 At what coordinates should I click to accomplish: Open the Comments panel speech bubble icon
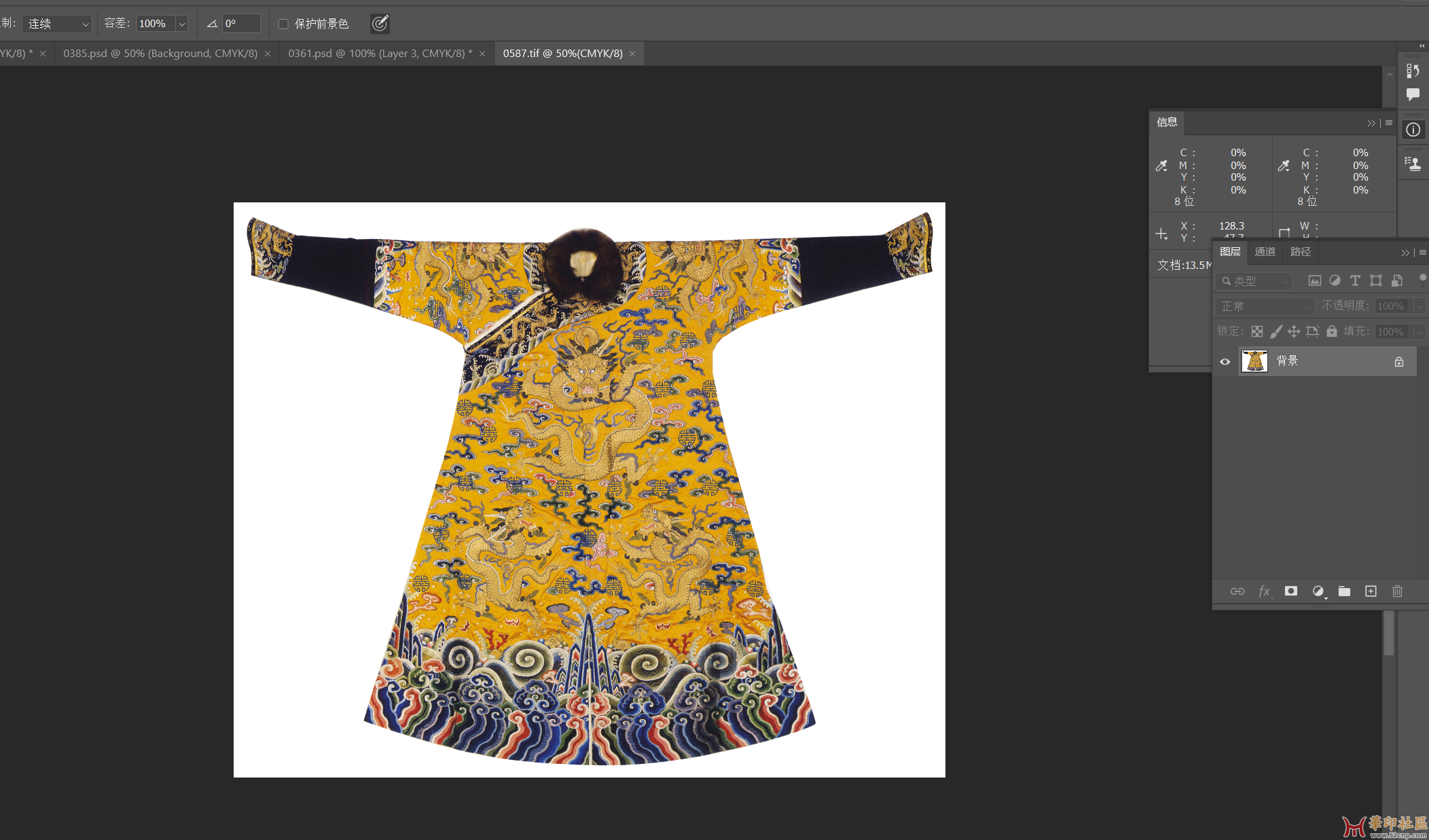1413,94
